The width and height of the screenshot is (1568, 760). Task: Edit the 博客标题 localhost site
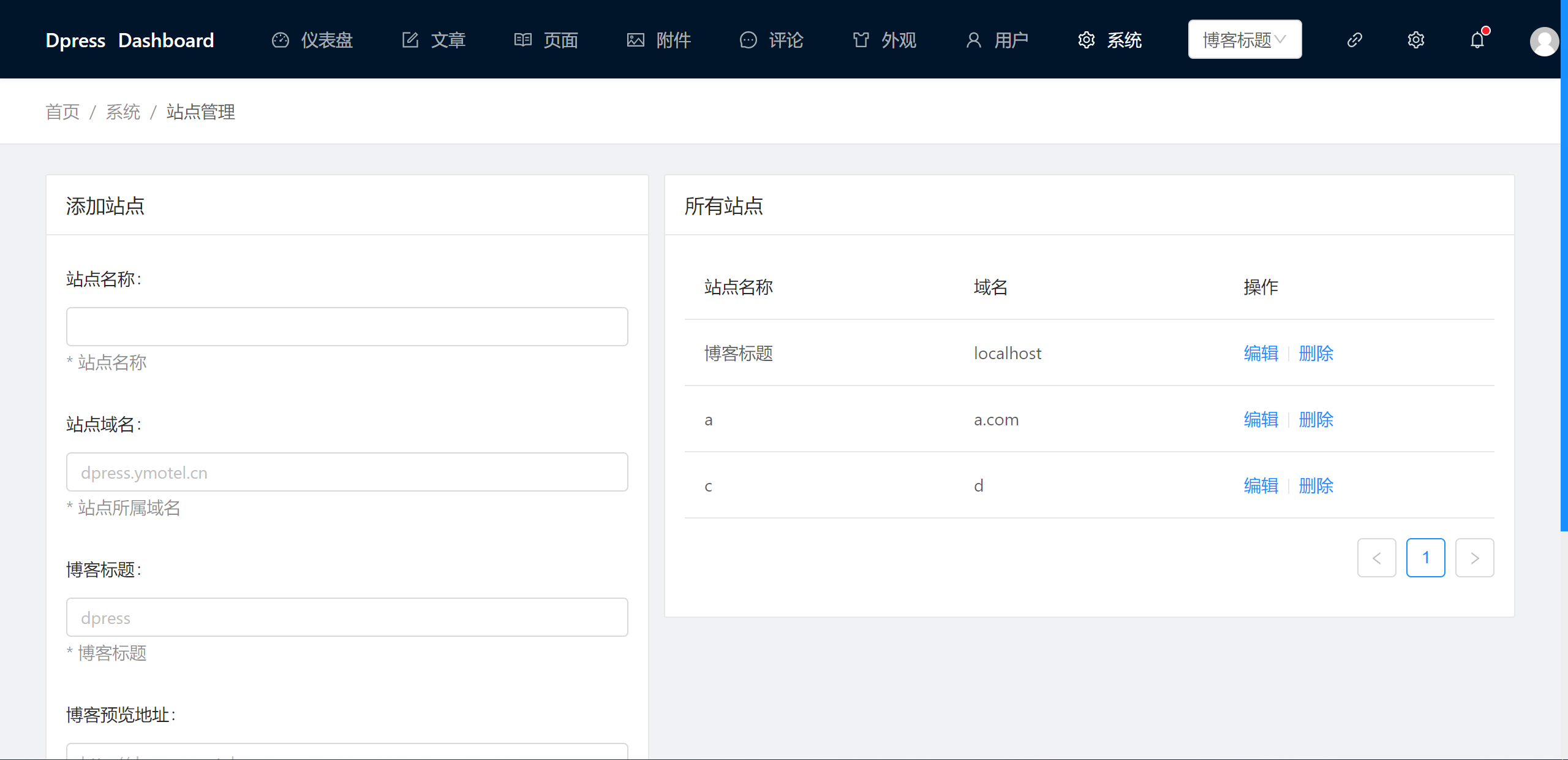1261,353
